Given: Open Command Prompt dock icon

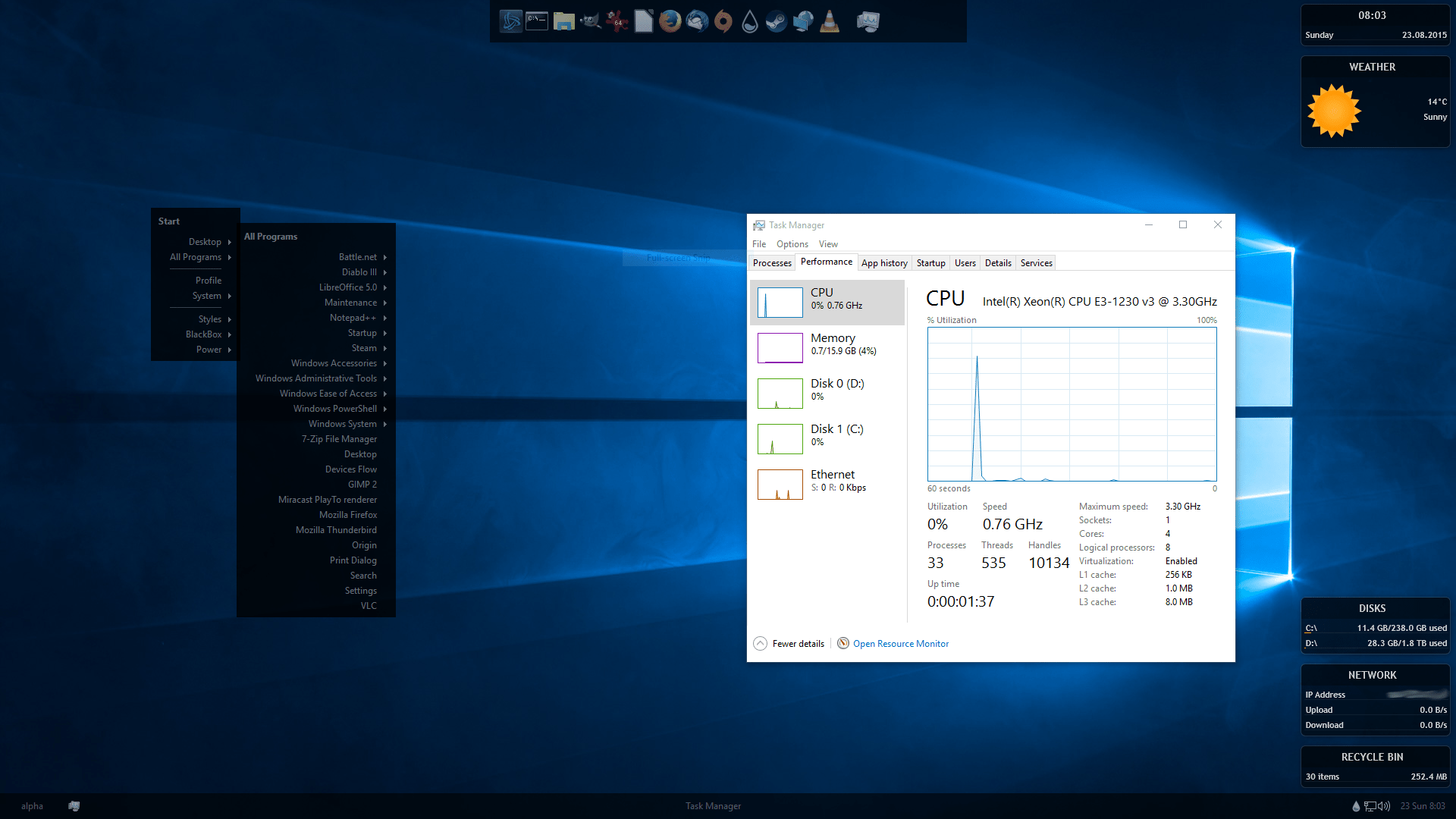Looking at the screenshot, I should [537, 21].
